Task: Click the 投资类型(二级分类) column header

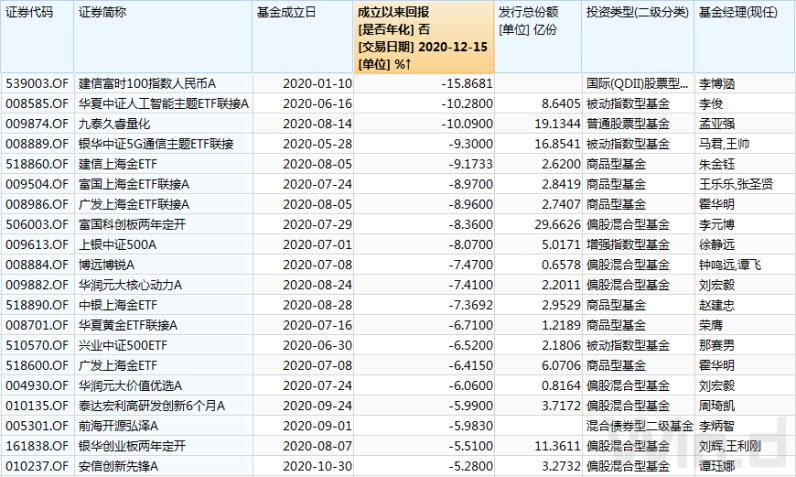Action: [638, 12]
